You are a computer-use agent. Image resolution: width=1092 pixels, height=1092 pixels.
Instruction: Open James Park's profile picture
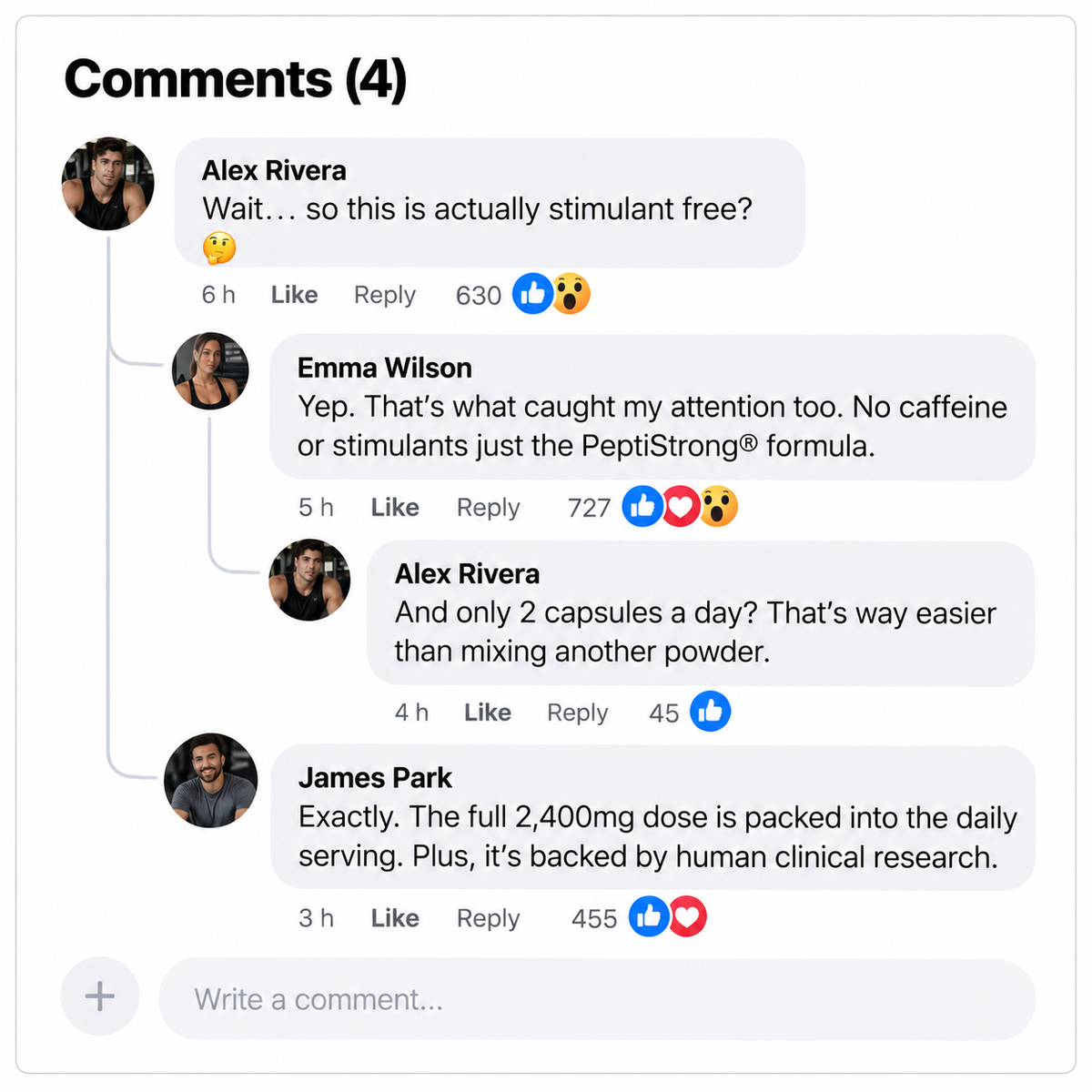click(x=210, y=780)
